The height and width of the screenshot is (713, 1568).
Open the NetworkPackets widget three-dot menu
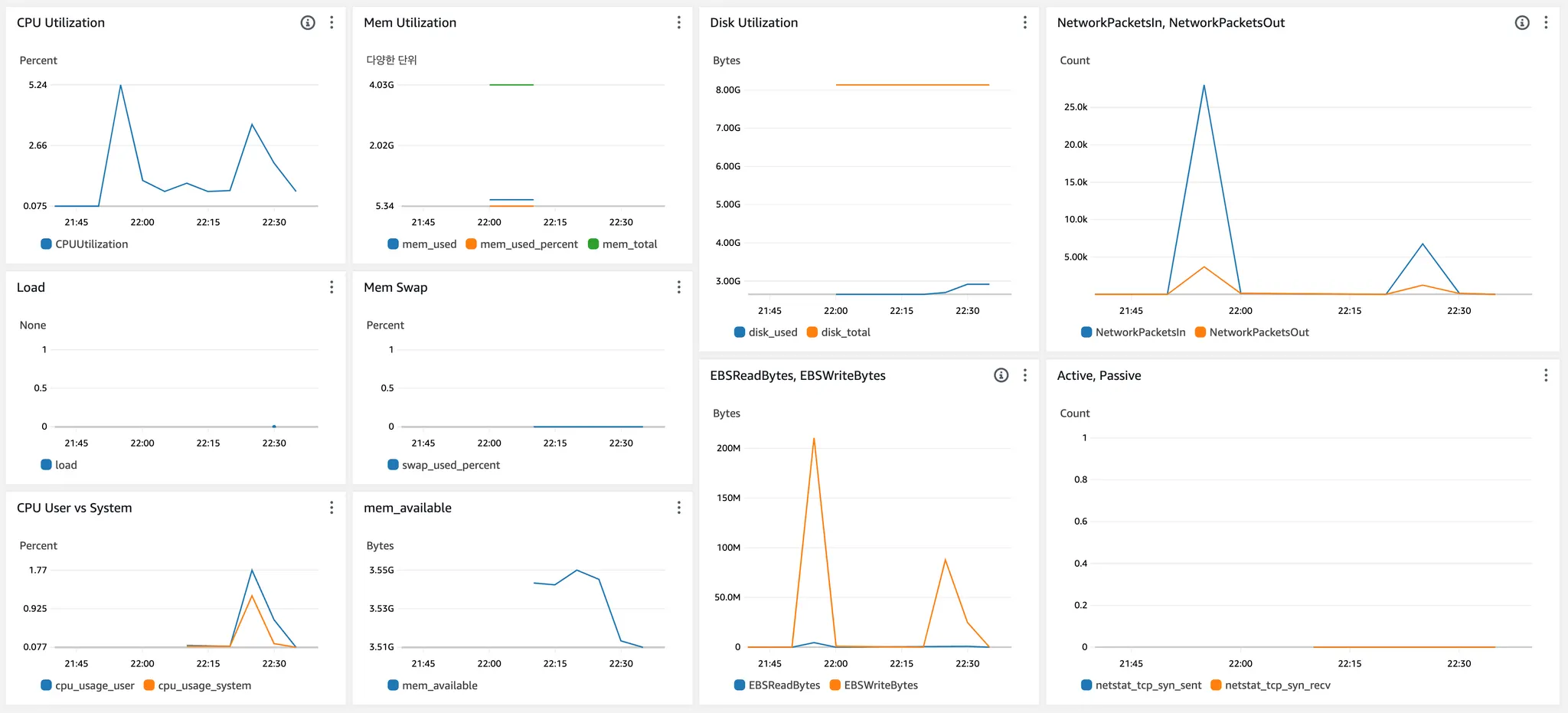[1546, 23]
